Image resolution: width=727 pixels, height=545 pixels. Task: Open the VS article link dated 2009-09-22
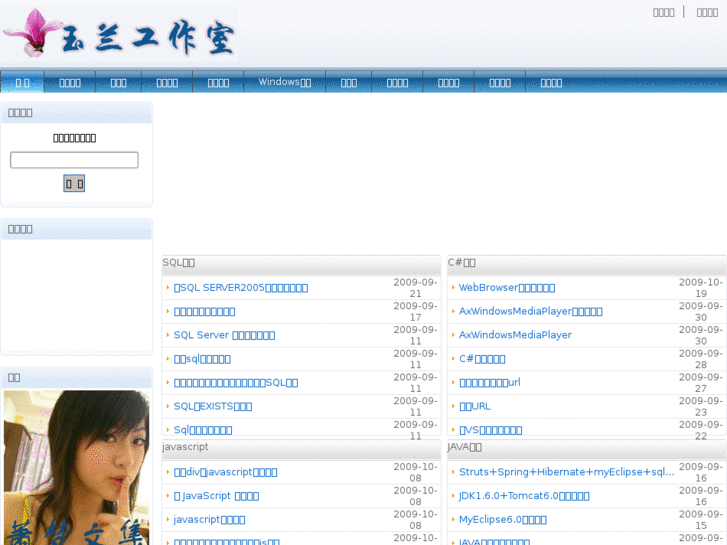pyautogui.click(x=491, y=430)
